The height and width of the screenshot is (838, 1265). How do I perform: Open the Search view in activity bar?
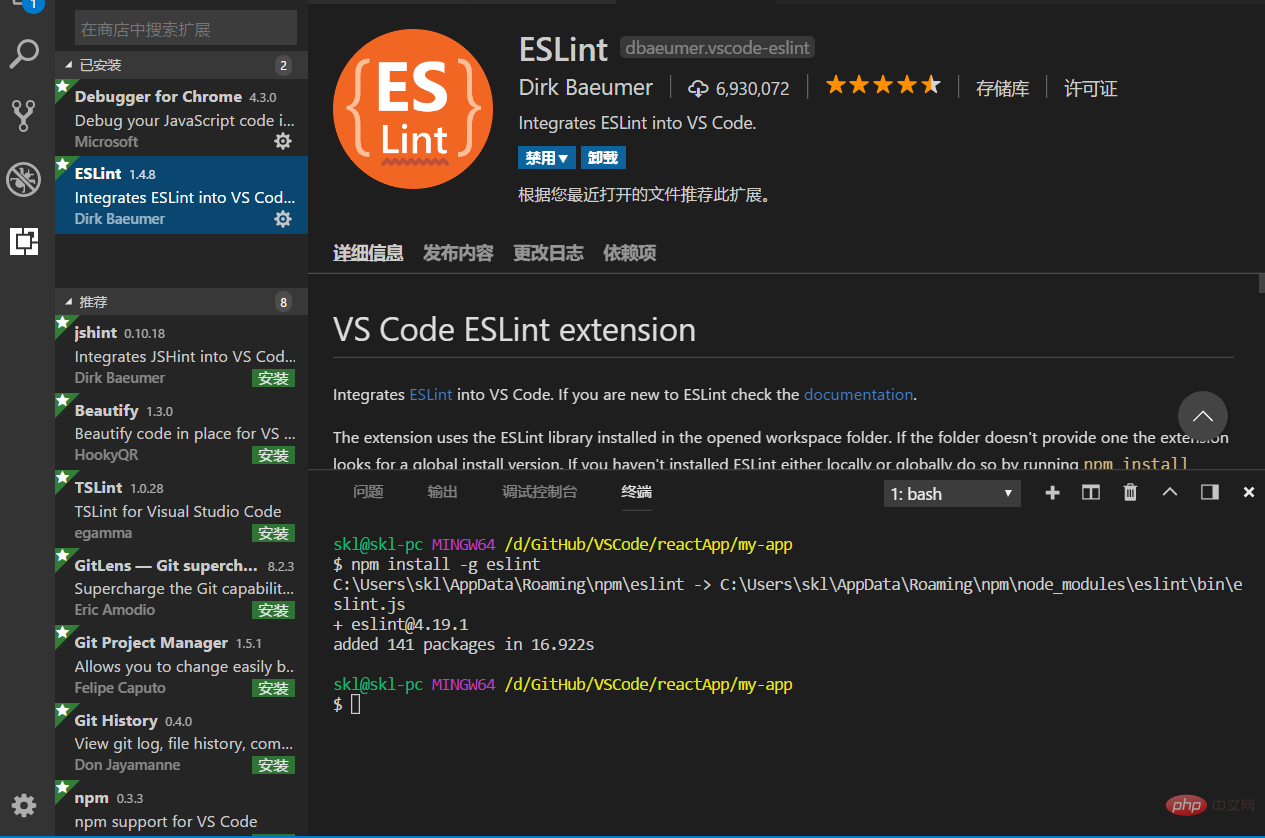(x=24, y=54)
